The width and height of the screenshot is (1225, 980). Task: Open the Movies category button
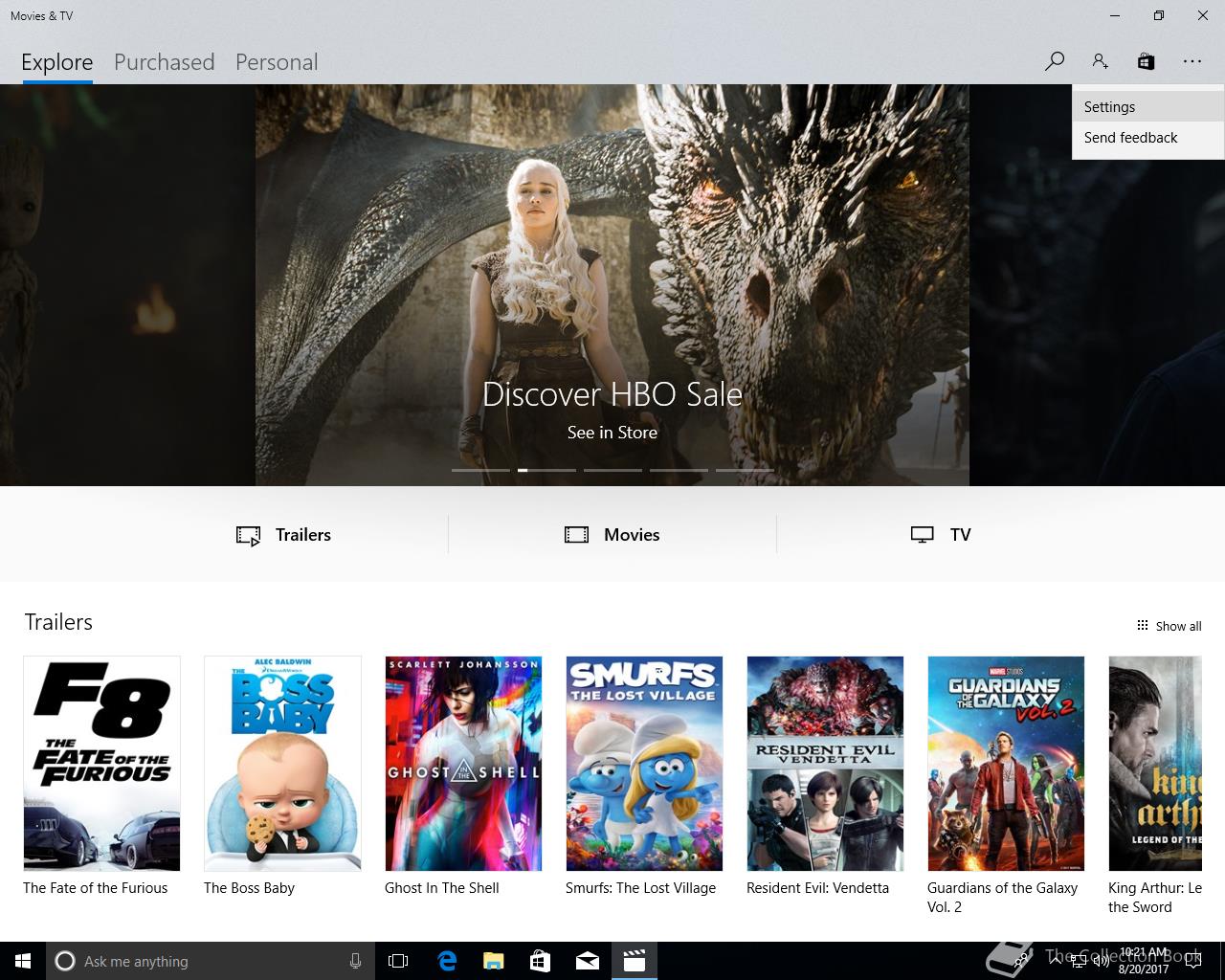(612, 535)
